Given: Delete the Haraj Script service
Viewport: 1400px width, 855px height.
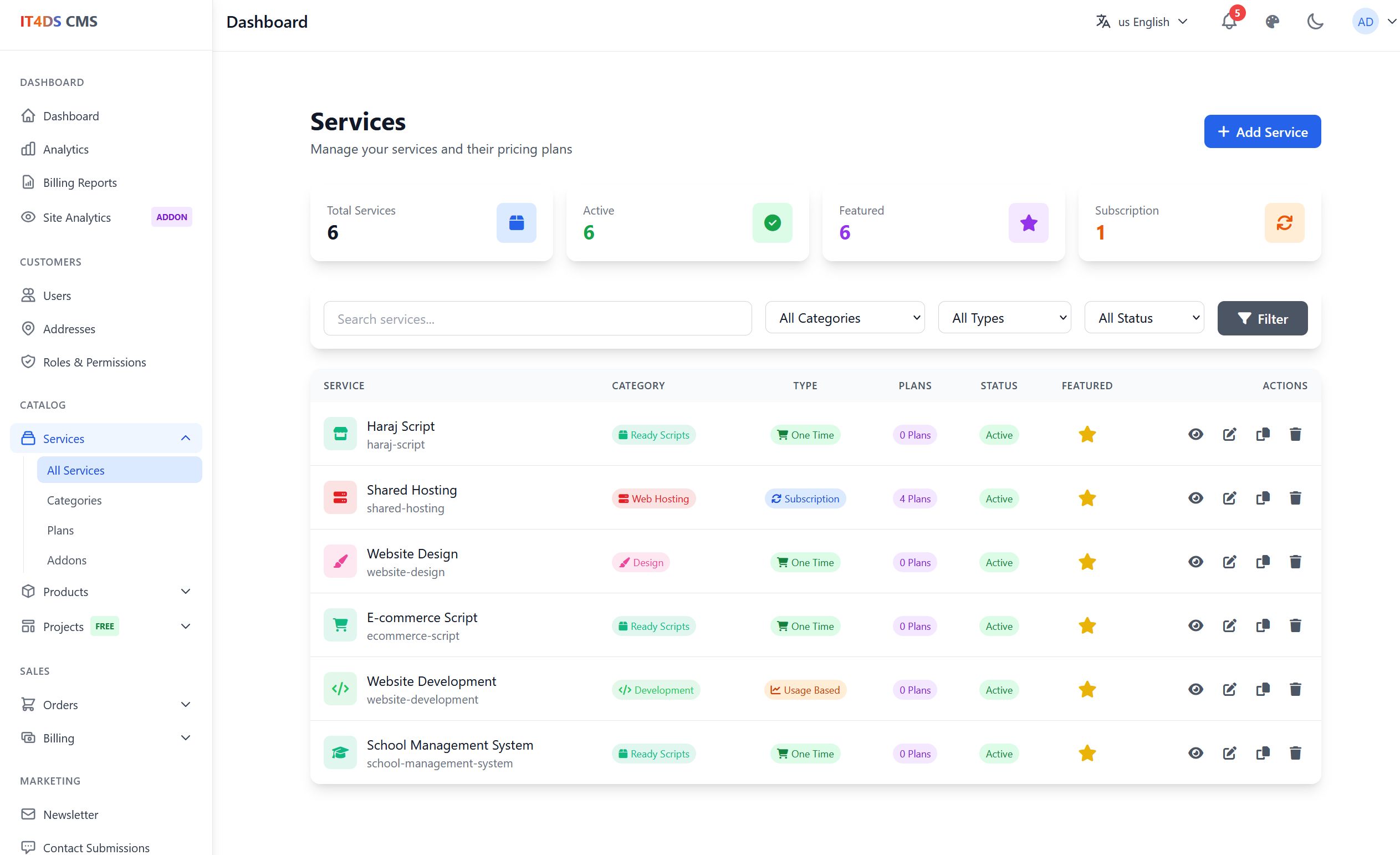Looking at the screenshot, I should click(1295, 435).
